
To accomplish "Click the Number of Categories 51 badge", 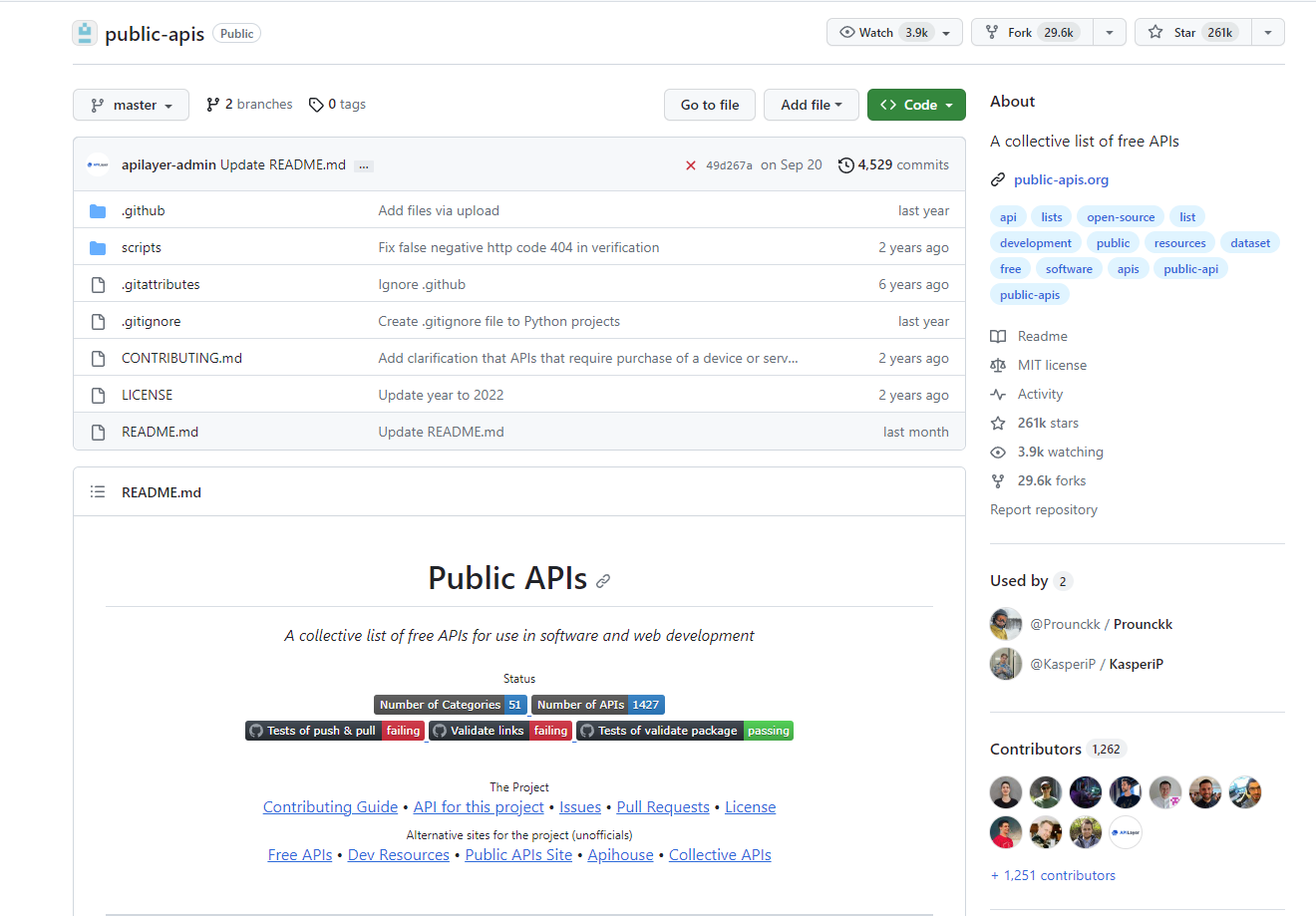I will click(451, 705).
